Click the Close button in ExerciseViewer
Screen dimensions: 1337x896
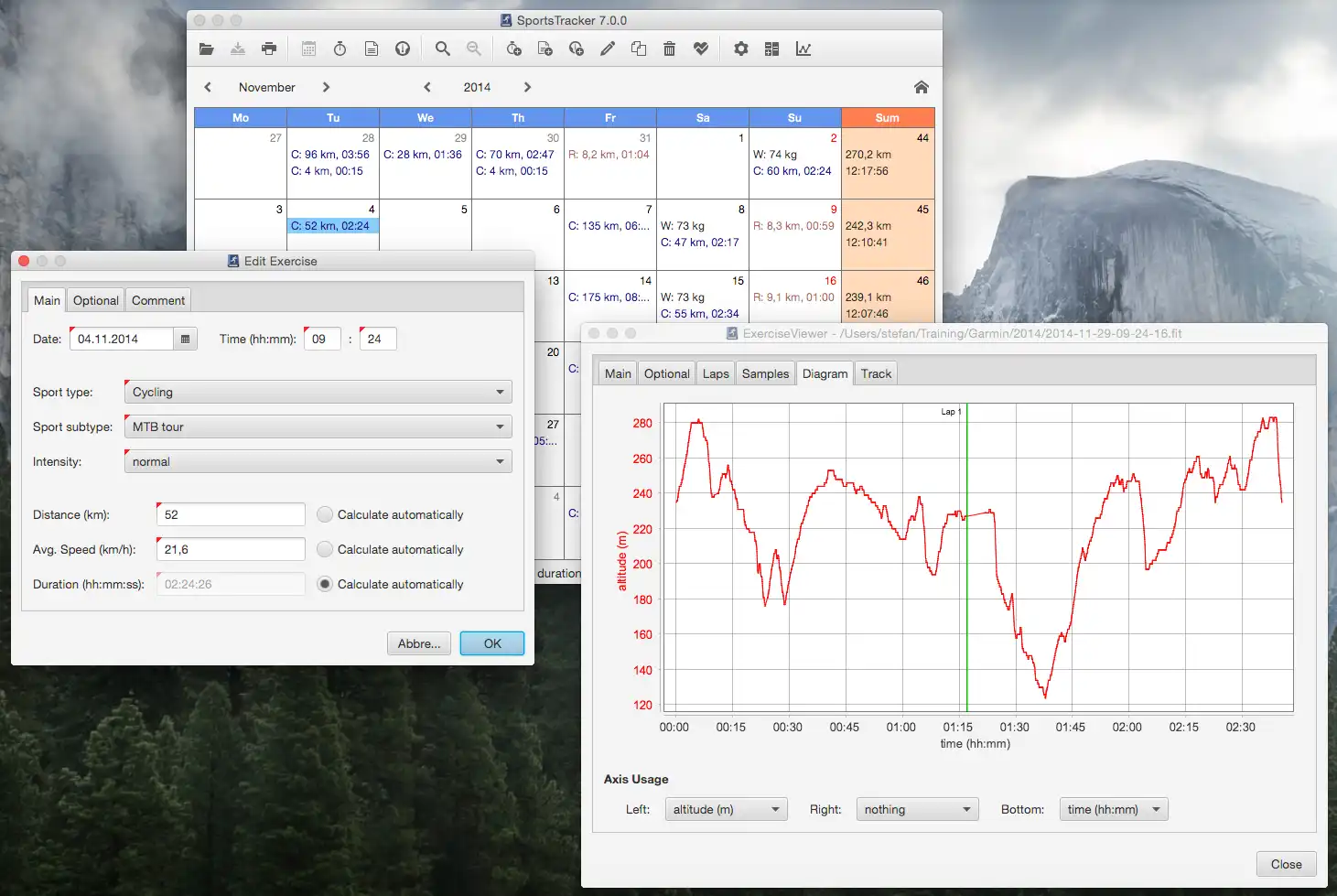click(1286, 865)
